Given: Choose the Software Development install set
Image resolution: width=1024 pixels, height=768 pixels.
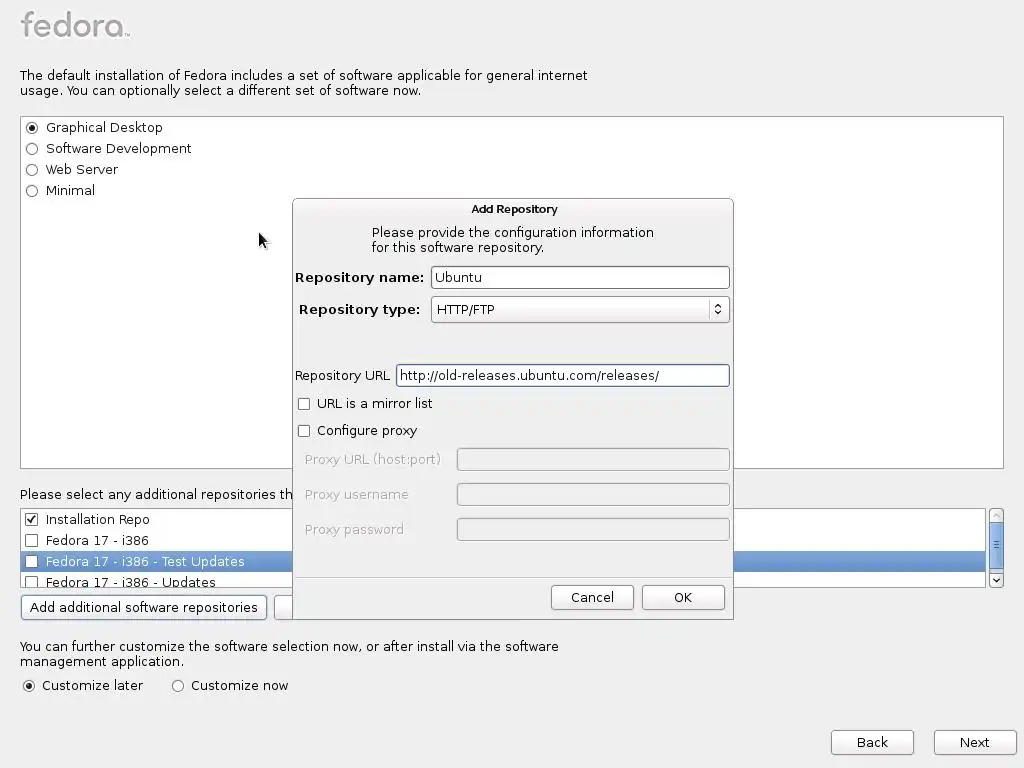Looking at the screenshot, I should point(32,149).
